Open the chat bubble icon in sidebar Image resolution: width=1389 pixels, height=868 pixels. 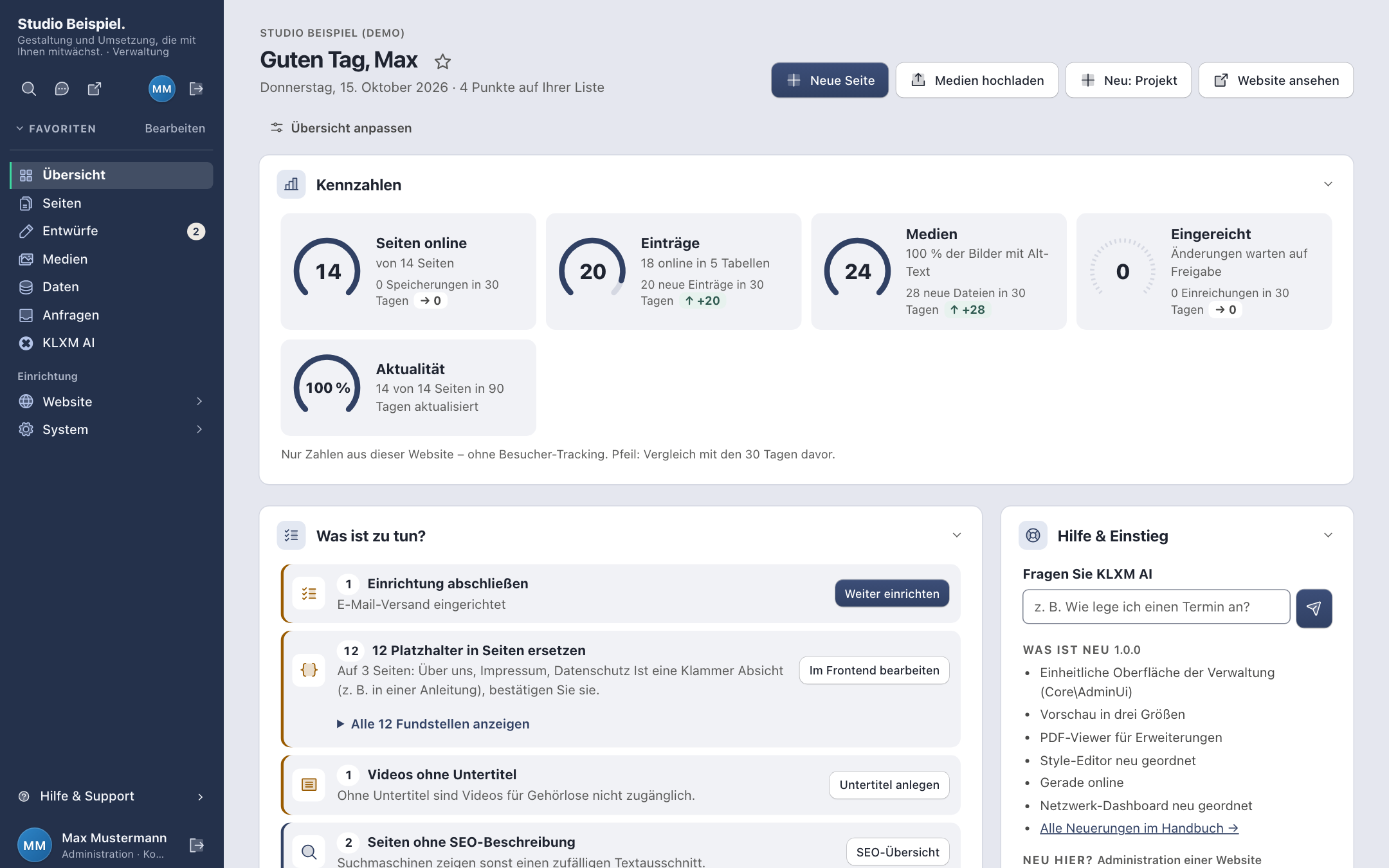[x=62, y=89]
